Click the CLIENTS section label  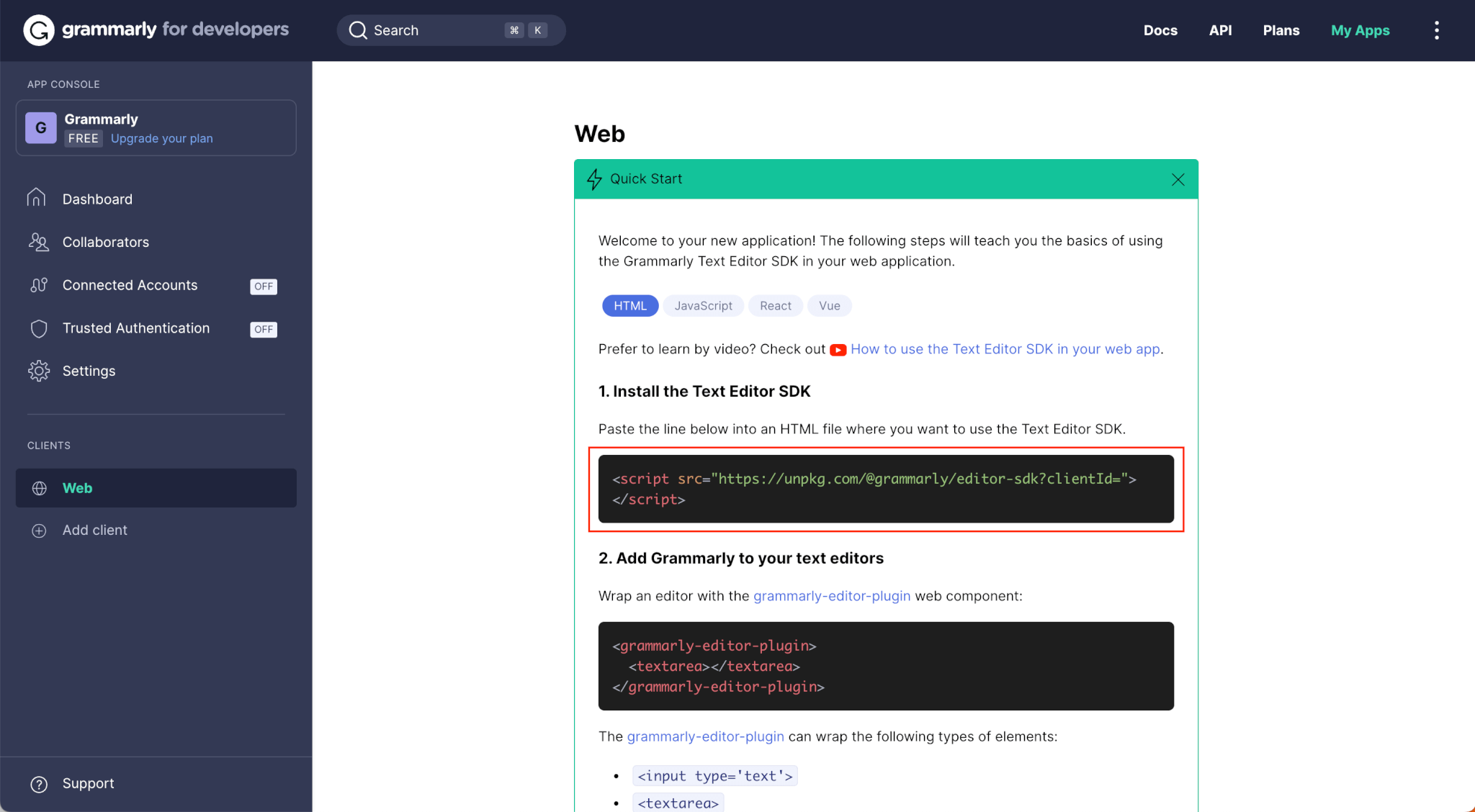(x=49, y=446)
